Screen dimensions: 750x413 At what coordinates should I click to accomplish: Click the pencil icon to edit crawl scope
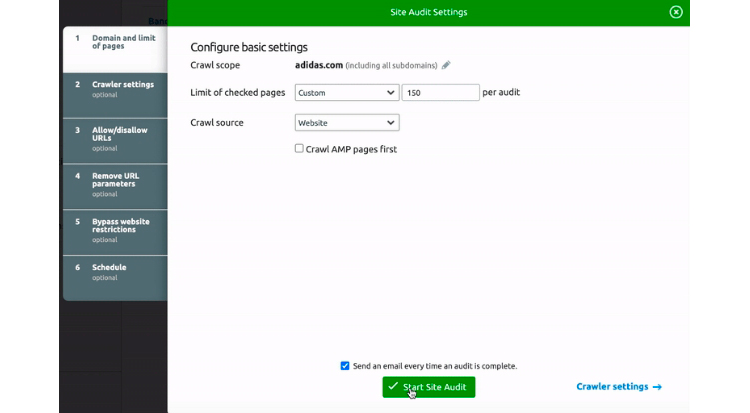(x=446, y=65)
